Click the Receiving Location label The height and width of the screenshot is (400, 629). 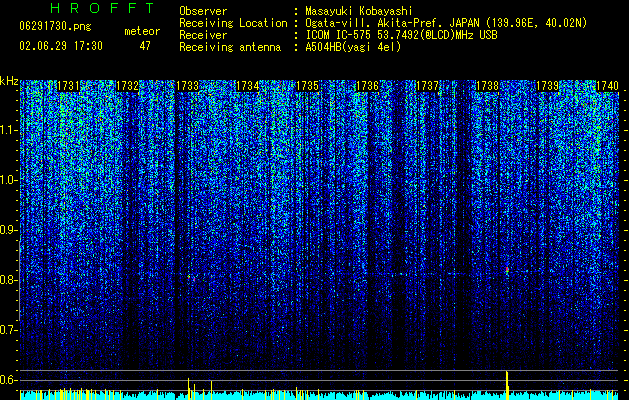[233, 23]
